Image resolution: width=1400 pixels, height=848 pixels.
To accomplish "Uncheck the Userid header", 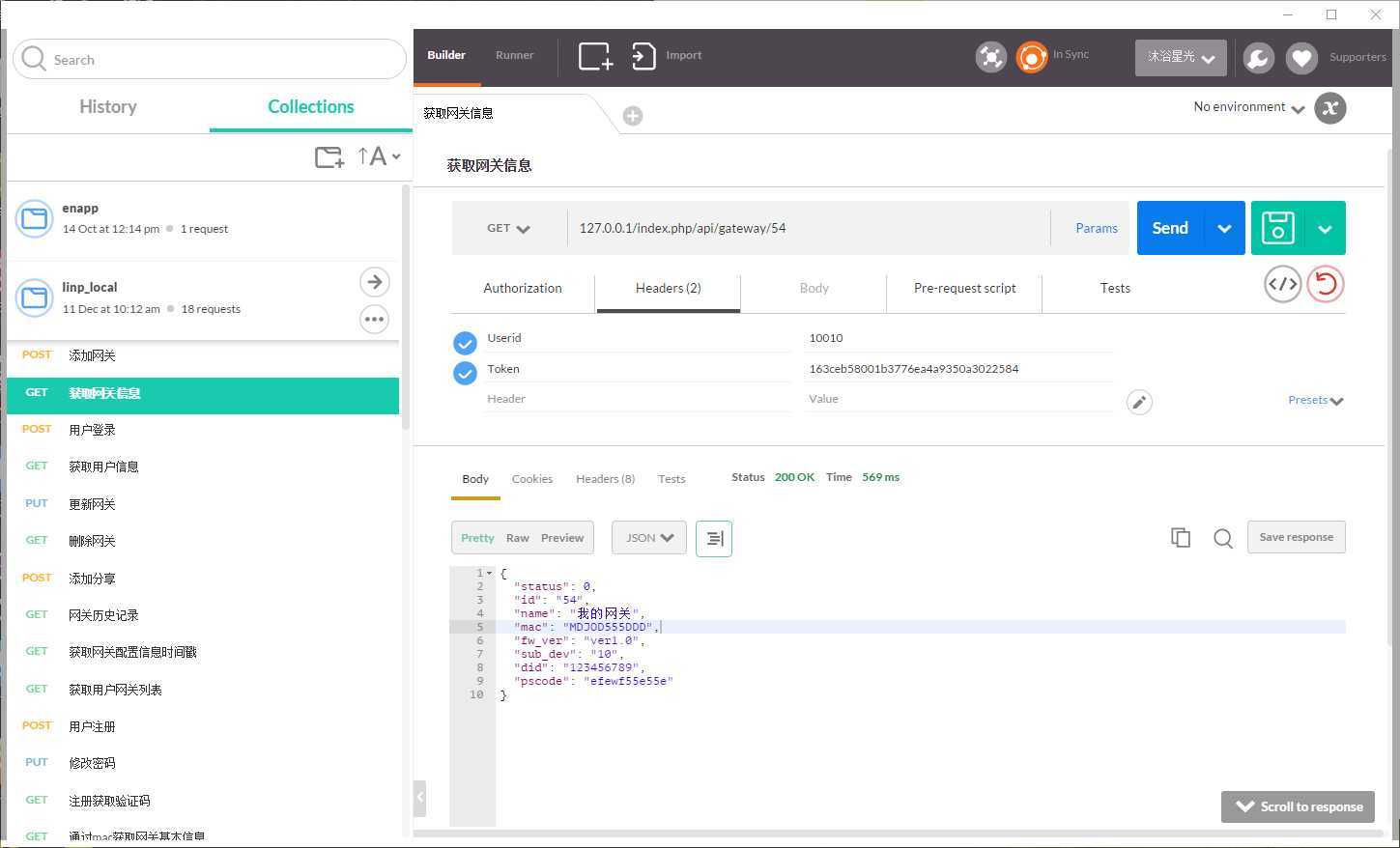I will [465, 343].
